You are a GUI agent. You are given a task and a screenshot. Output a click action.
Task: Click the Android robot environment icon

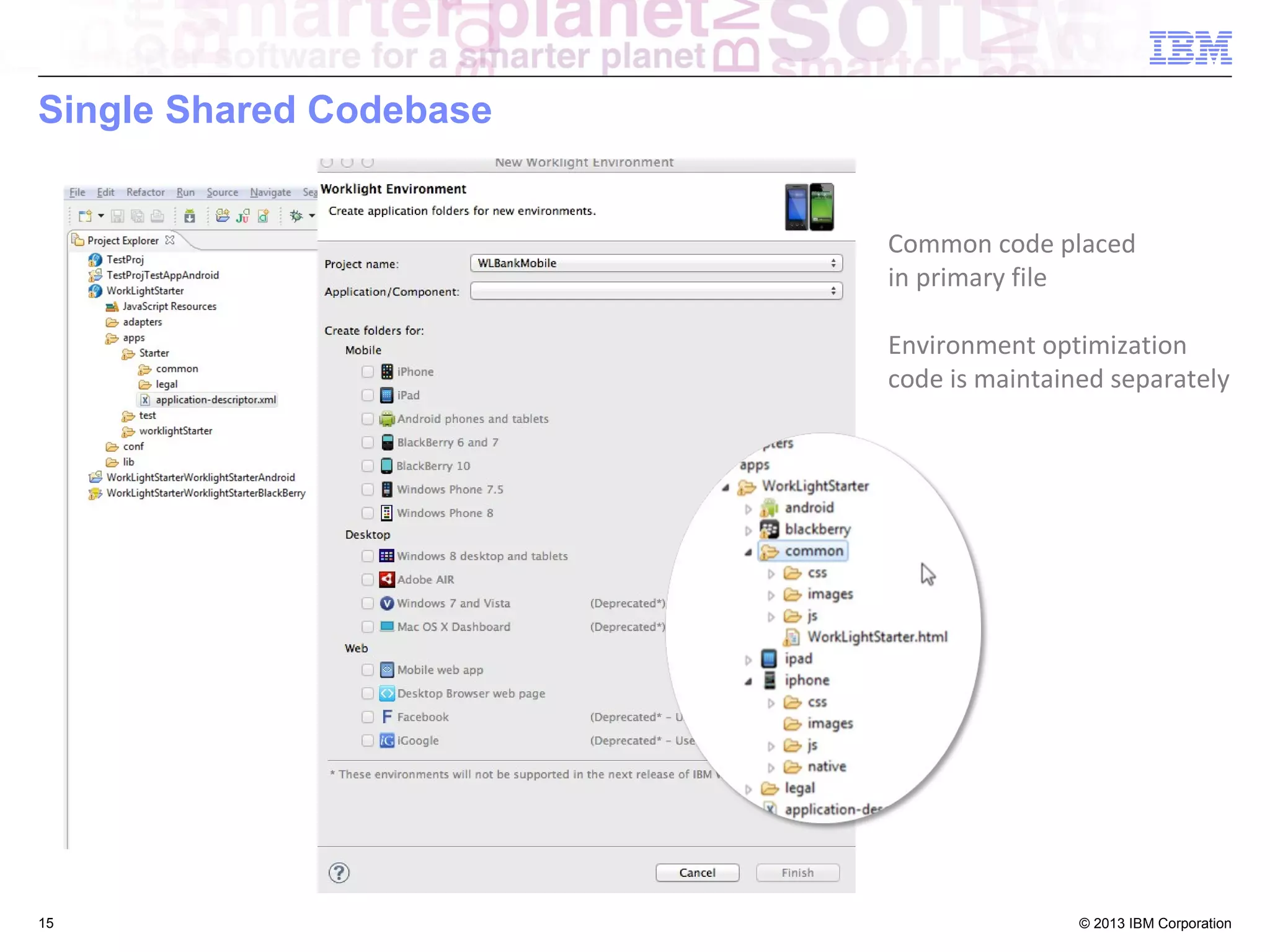pos(386,418)
